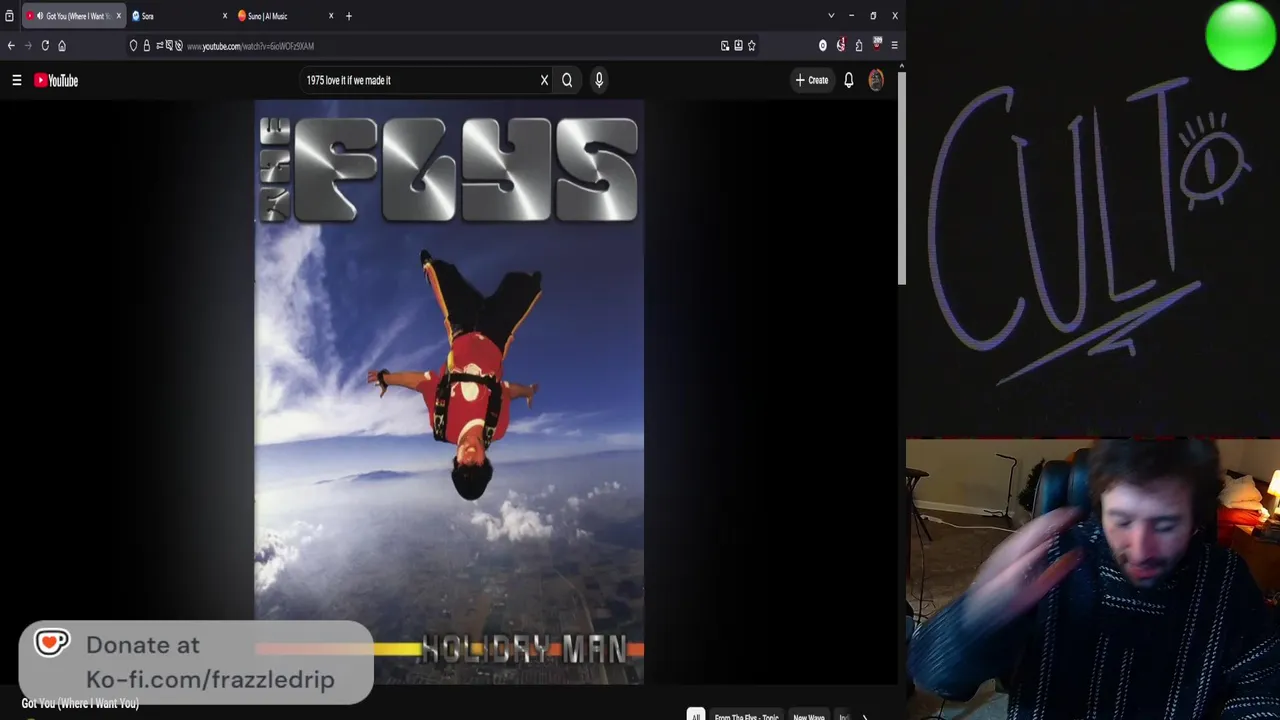Reload the page with the refresh icon
Image resolution: width=1280 pixels, height=720 pixels.
click(x=45, y=45)
